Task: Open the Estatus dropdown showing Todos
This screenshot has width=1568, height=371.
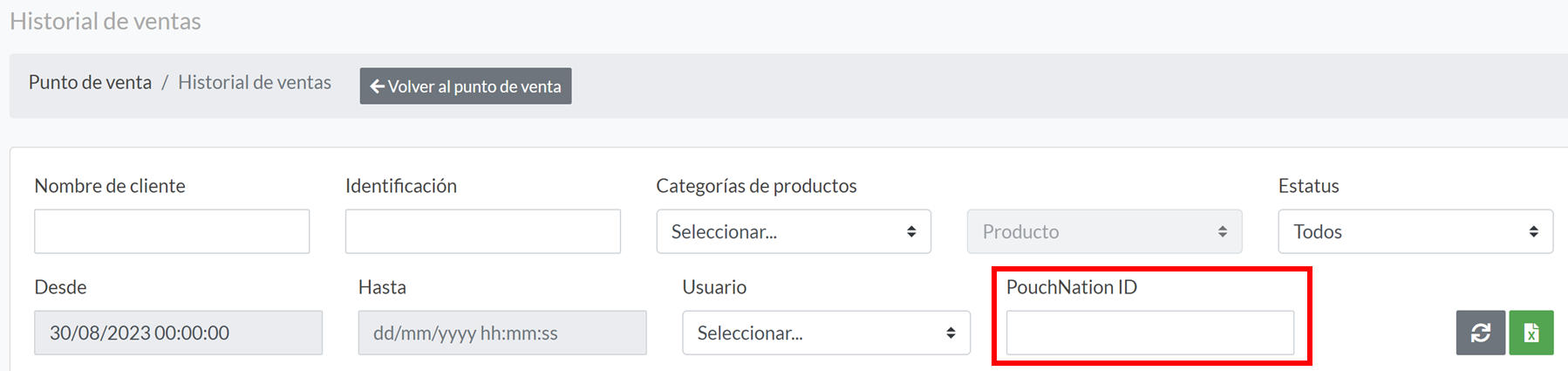Action: [x=1415, y=231]
